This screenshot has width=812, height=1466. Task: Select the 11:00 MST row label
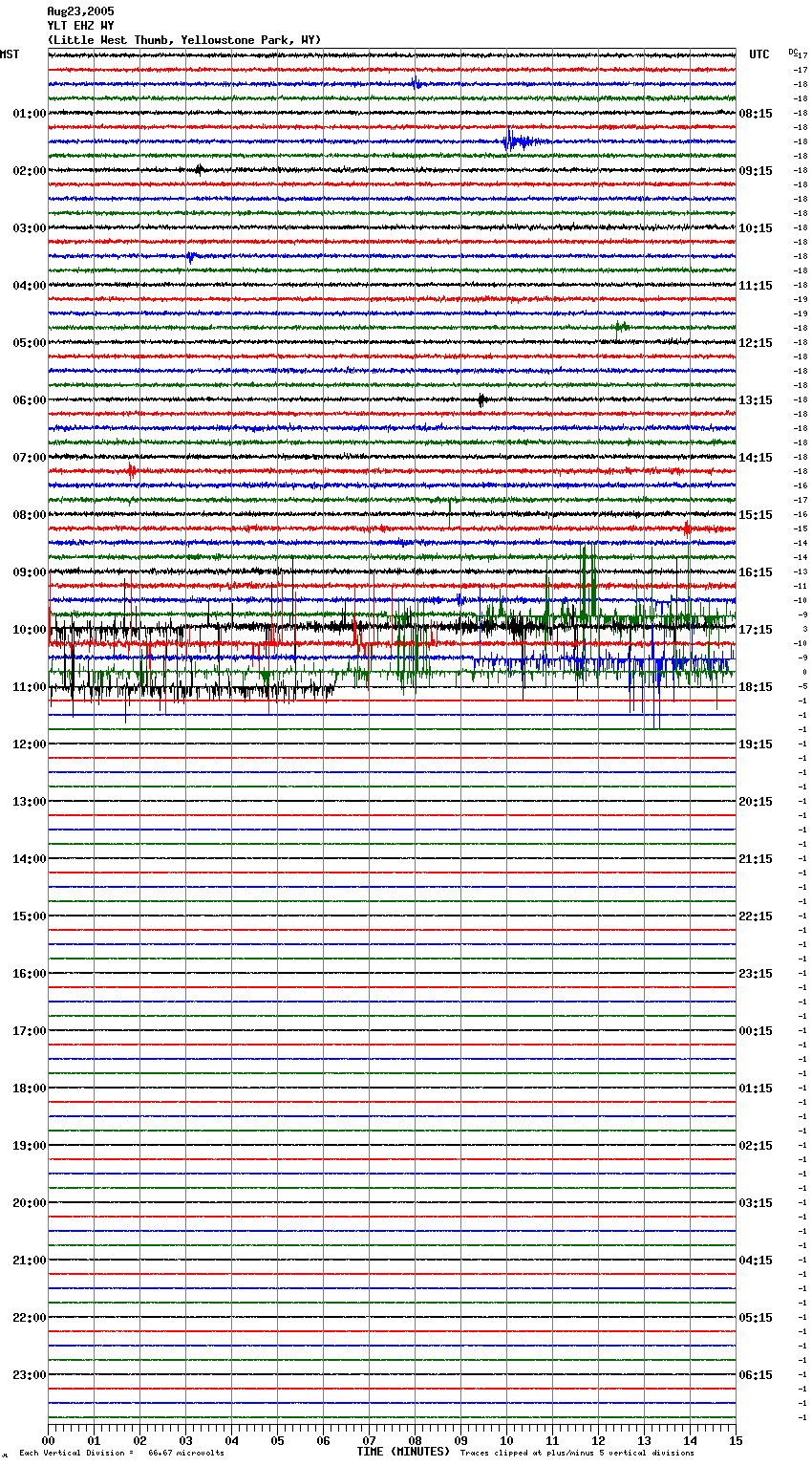(x=30, y=687)
